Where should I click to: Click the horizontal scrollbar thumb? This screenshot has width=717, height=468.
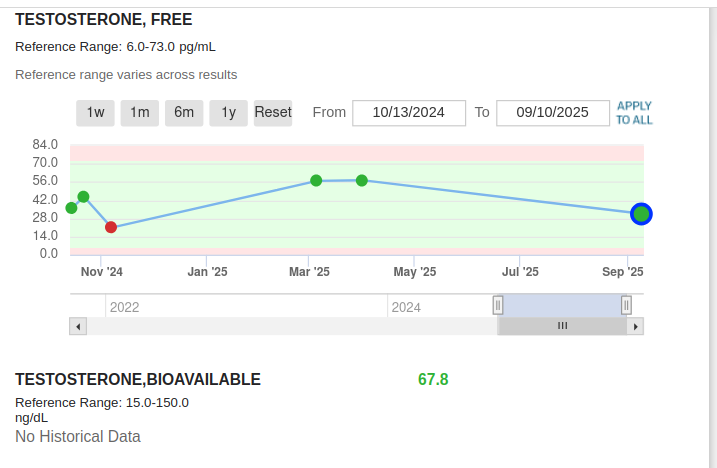tap(562, 326)
